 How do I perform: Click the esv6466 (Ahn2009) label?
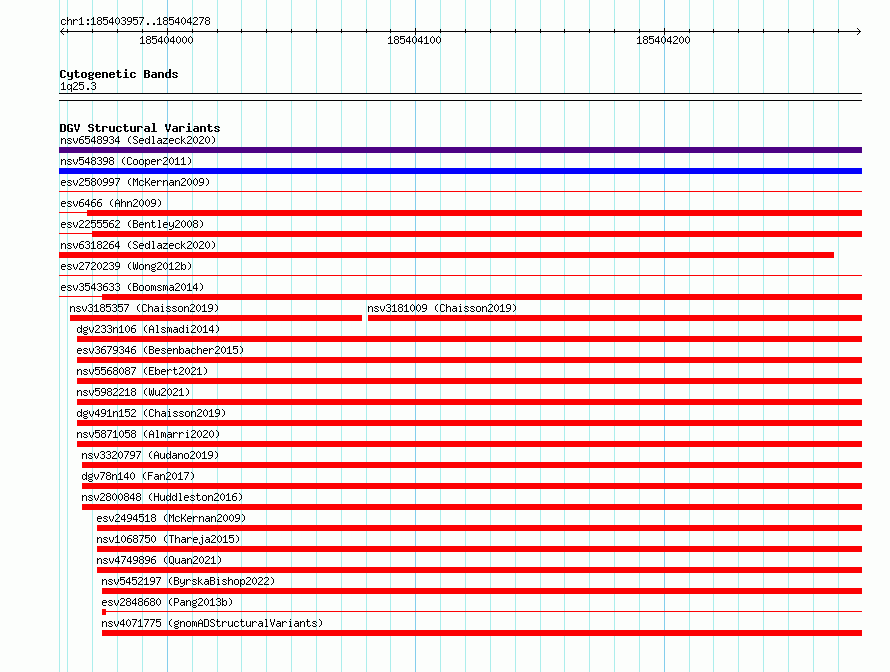pos(111,203)
